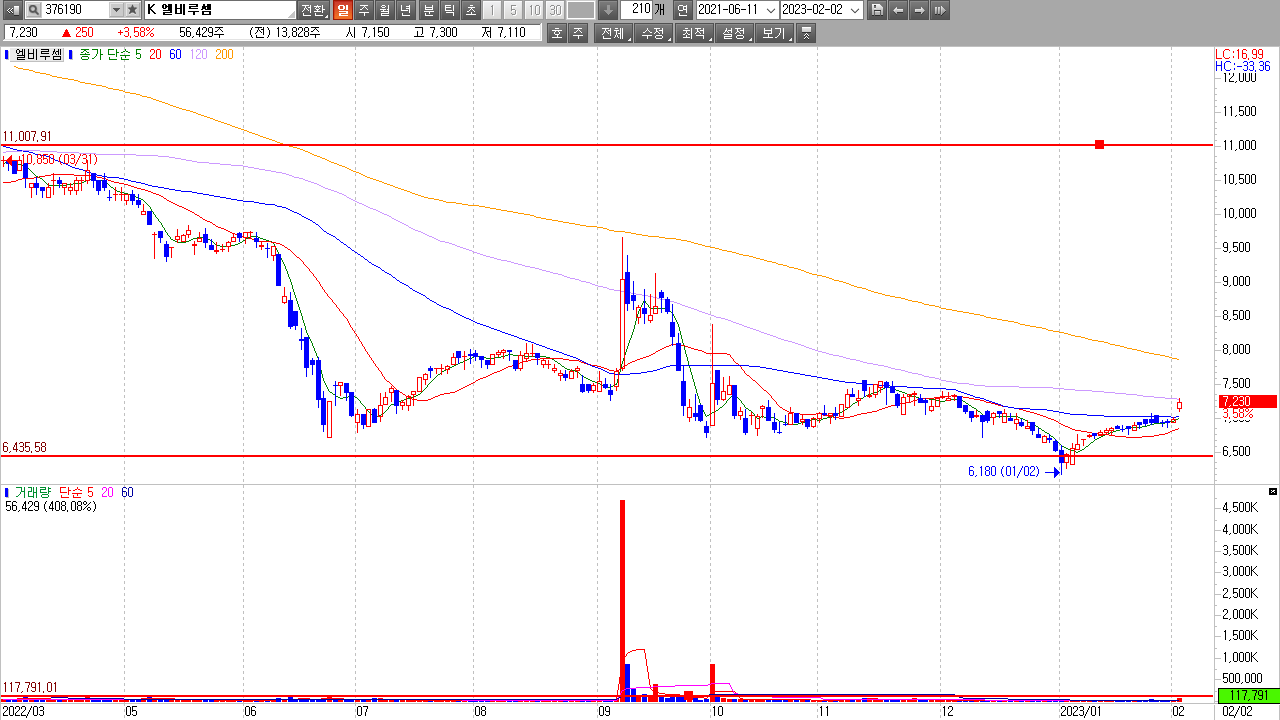Click the 호 quote button
Screen dimensions: 1280x720
pos(557,33)
